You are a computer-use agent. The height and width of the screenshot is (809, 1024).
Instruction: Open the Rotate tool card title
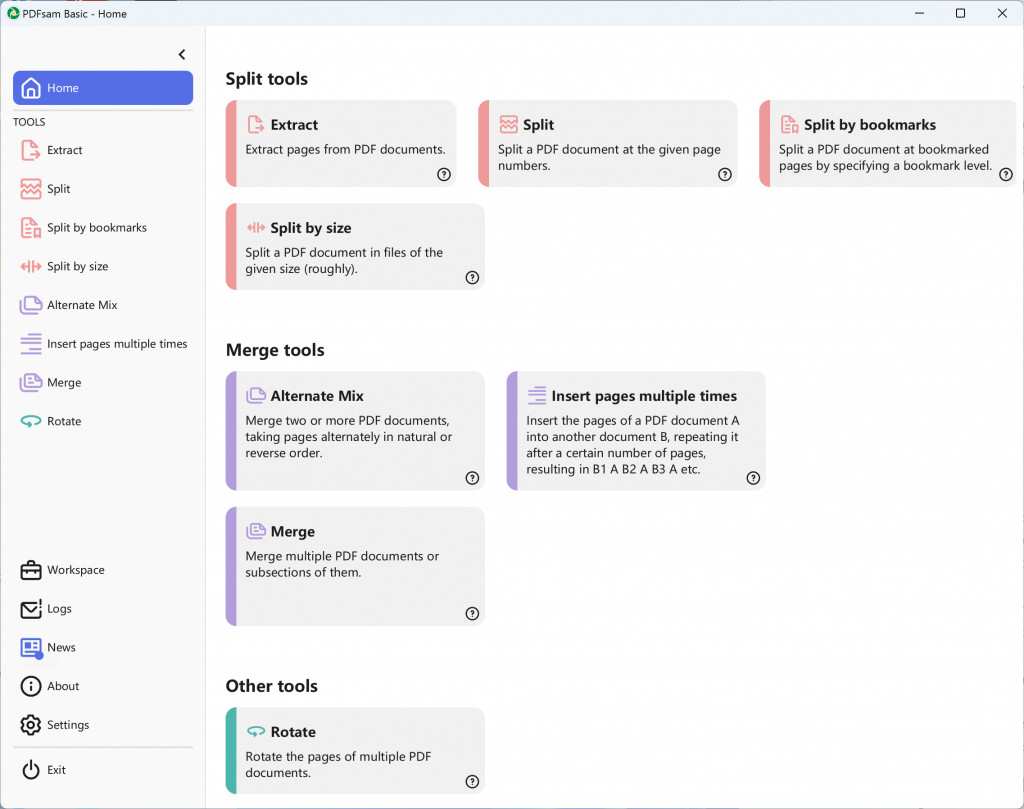[x=293, y=732]
